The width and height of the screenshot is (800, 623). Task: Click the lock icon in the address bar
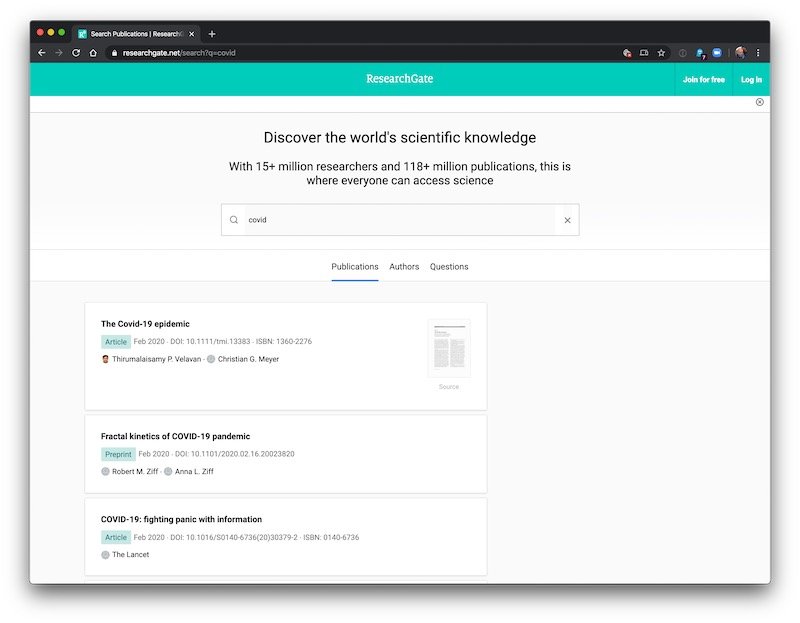point(114,53)
